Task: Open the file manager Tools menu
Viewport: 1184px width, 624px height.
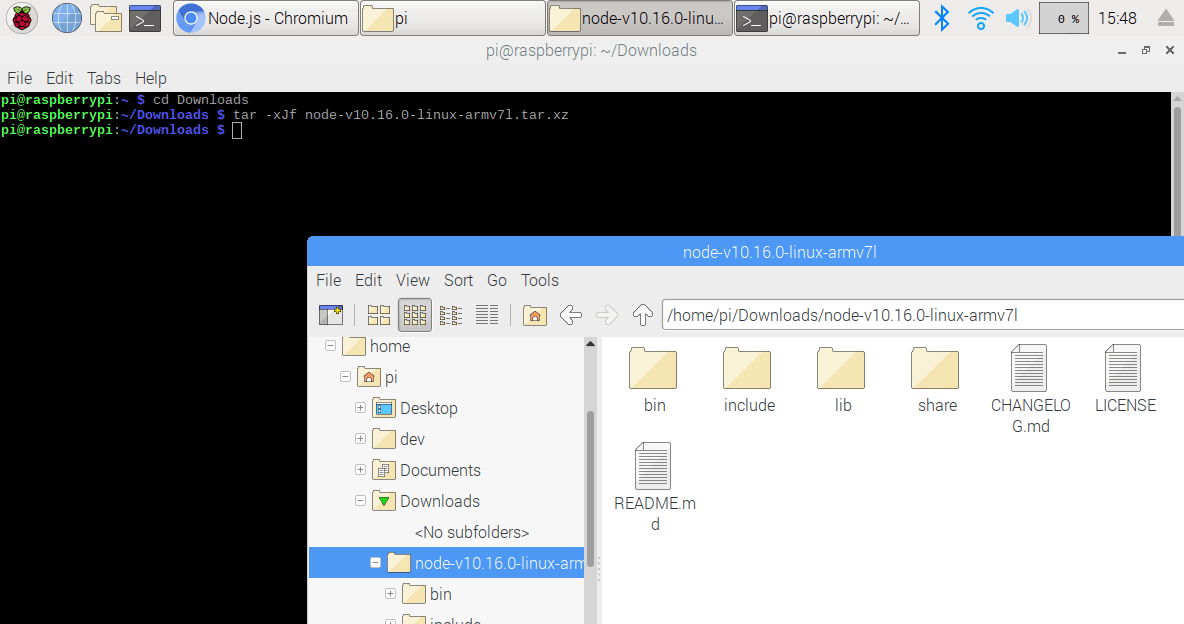Action: coord(540,280)
